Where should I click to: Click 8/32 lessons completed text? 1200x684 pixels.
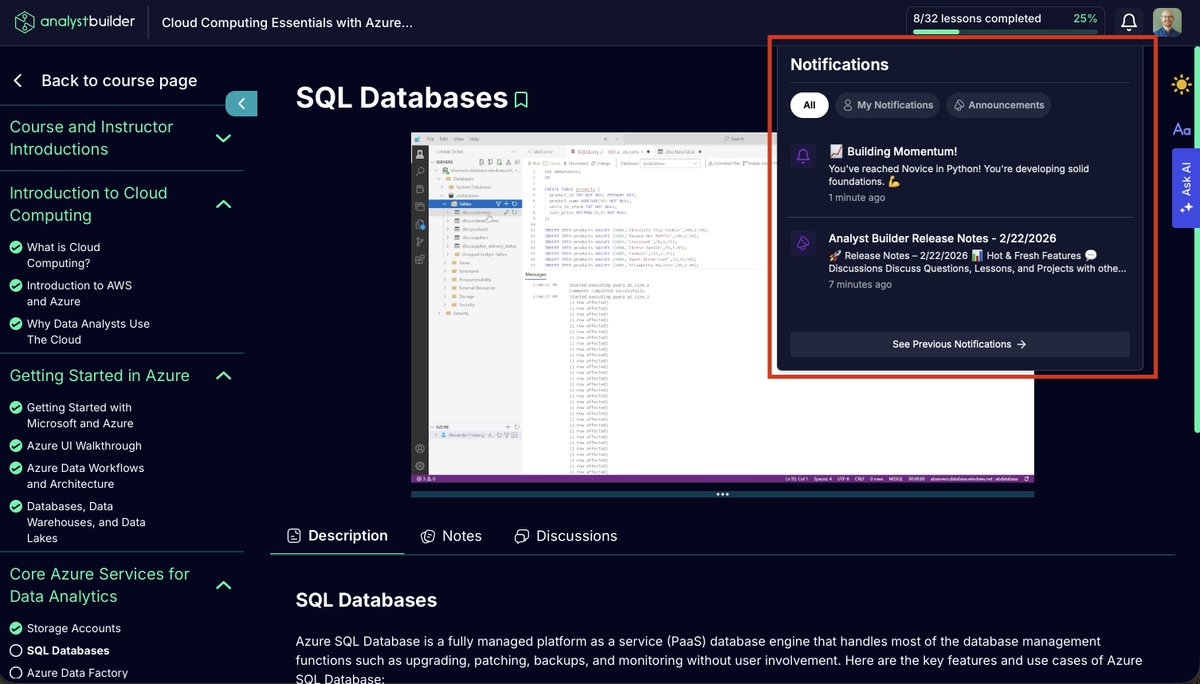[977, 18]
